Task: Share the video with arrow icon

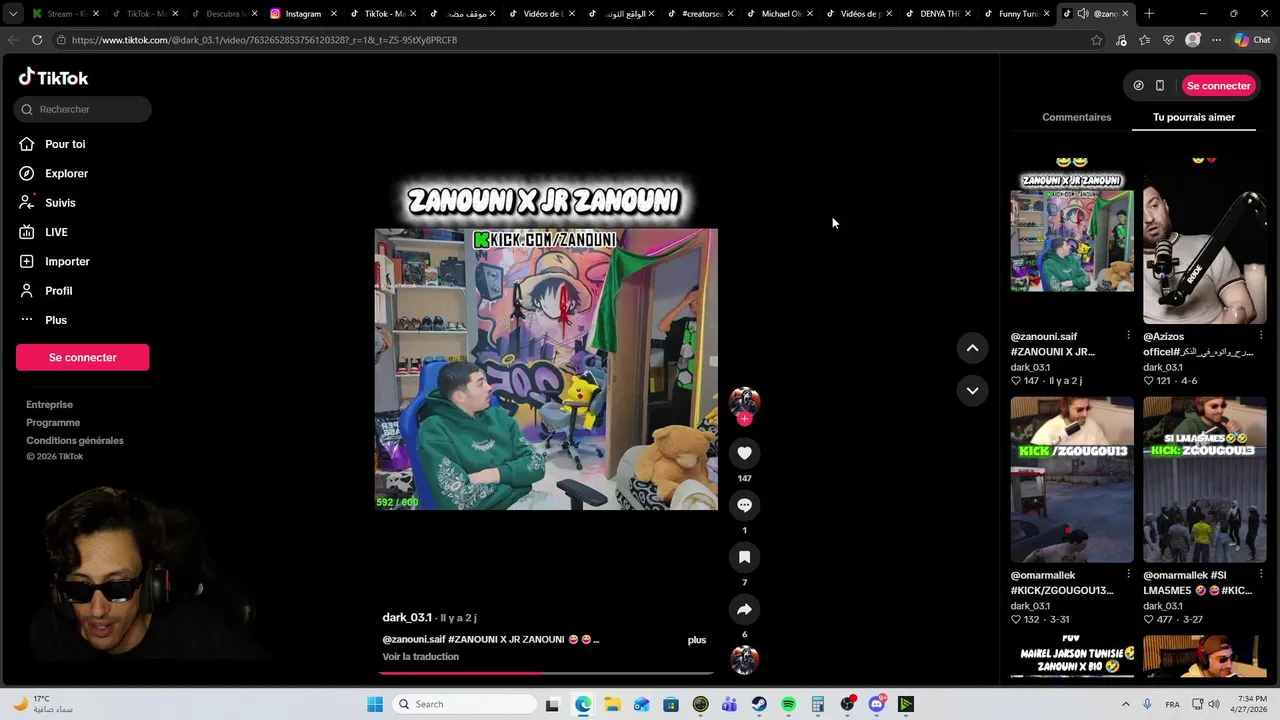Action: [x=744, y=609]
